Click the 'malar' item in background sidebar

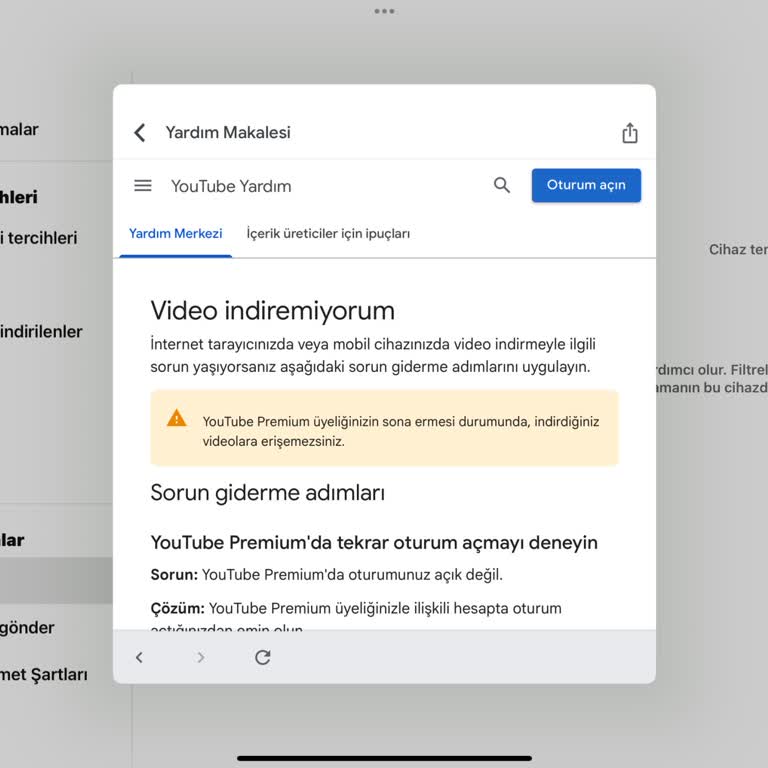(19, 129)
